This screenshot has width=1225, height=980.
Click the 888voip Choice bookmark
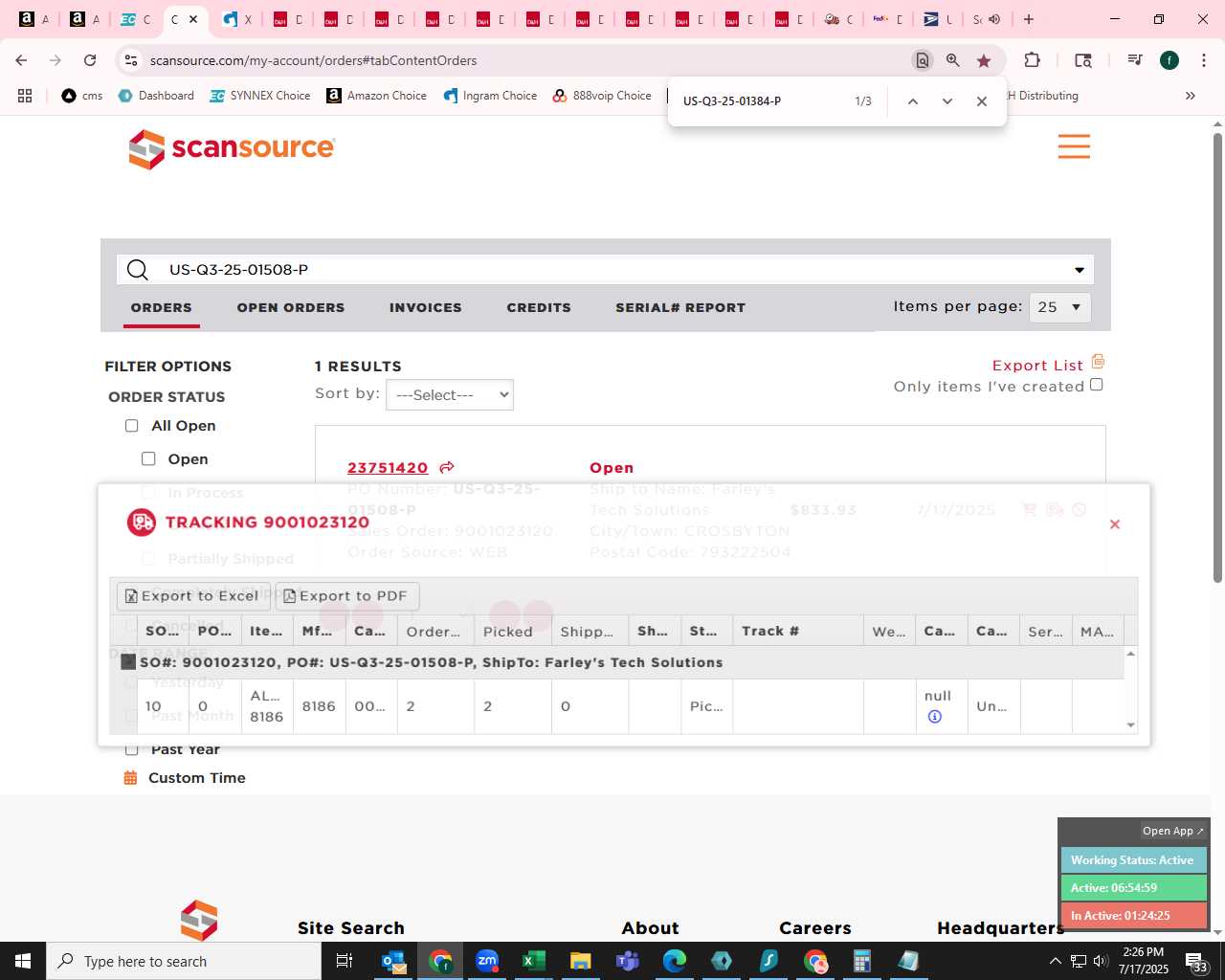602,96
